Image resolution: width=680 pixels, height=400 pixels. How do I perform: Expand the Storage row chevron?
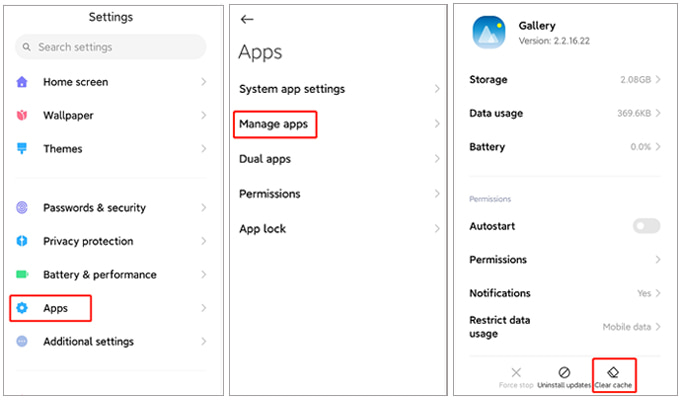[x=658, y=80]
